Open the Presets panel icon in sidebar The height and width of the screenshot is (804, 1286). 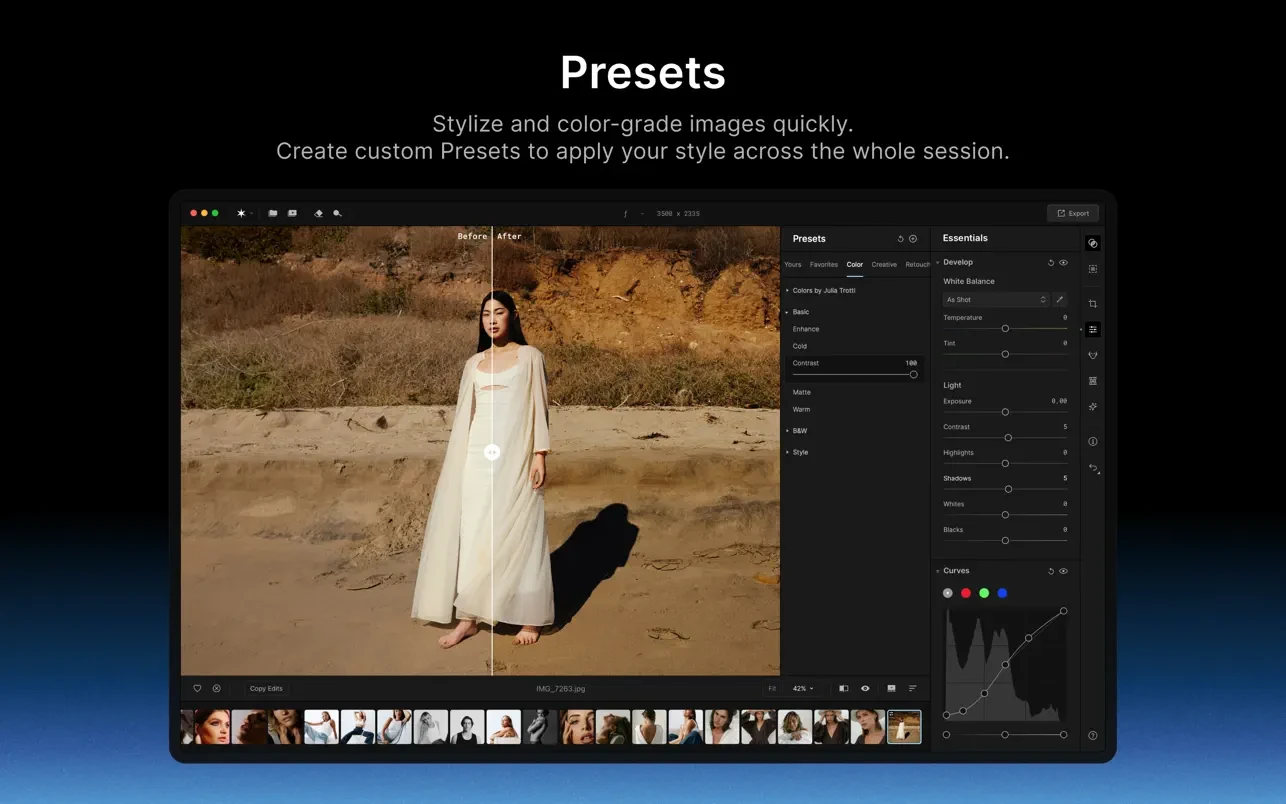[x=1093, y=243]
